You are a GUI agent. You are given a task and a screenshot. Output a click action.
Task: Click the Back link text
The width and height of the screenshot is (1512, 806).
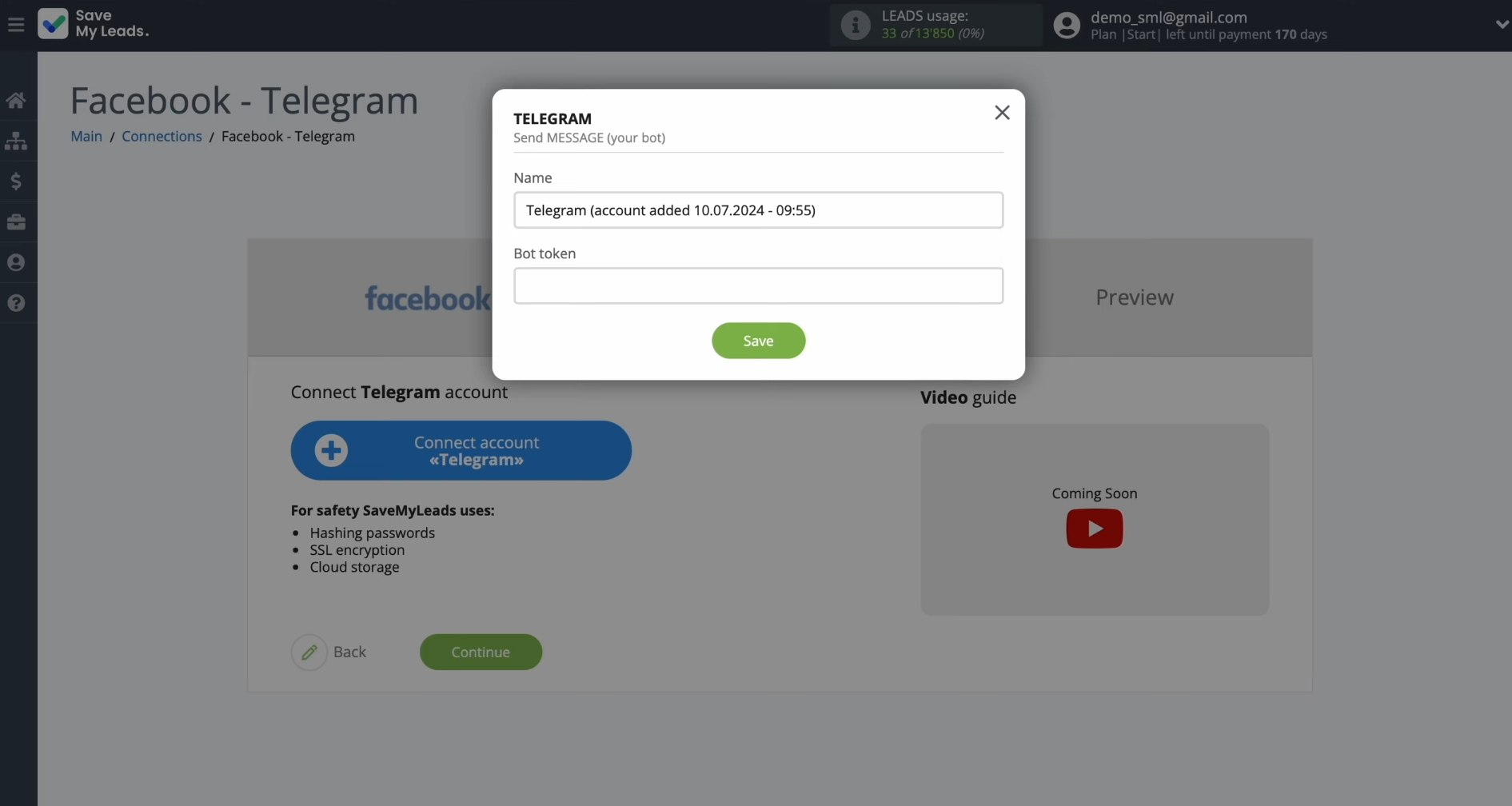click(349, 652)
